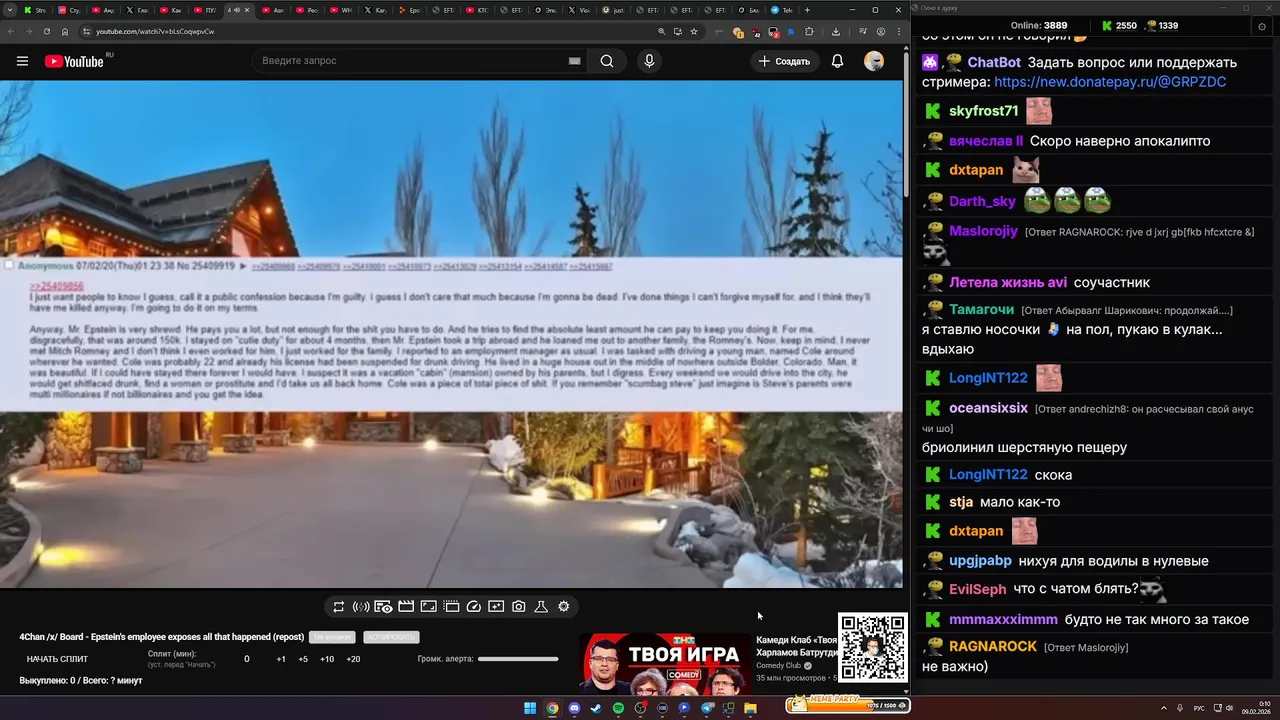Add +20 minutes to split
The height and width of the screenshot is (720, 1280).
point(353,659)
